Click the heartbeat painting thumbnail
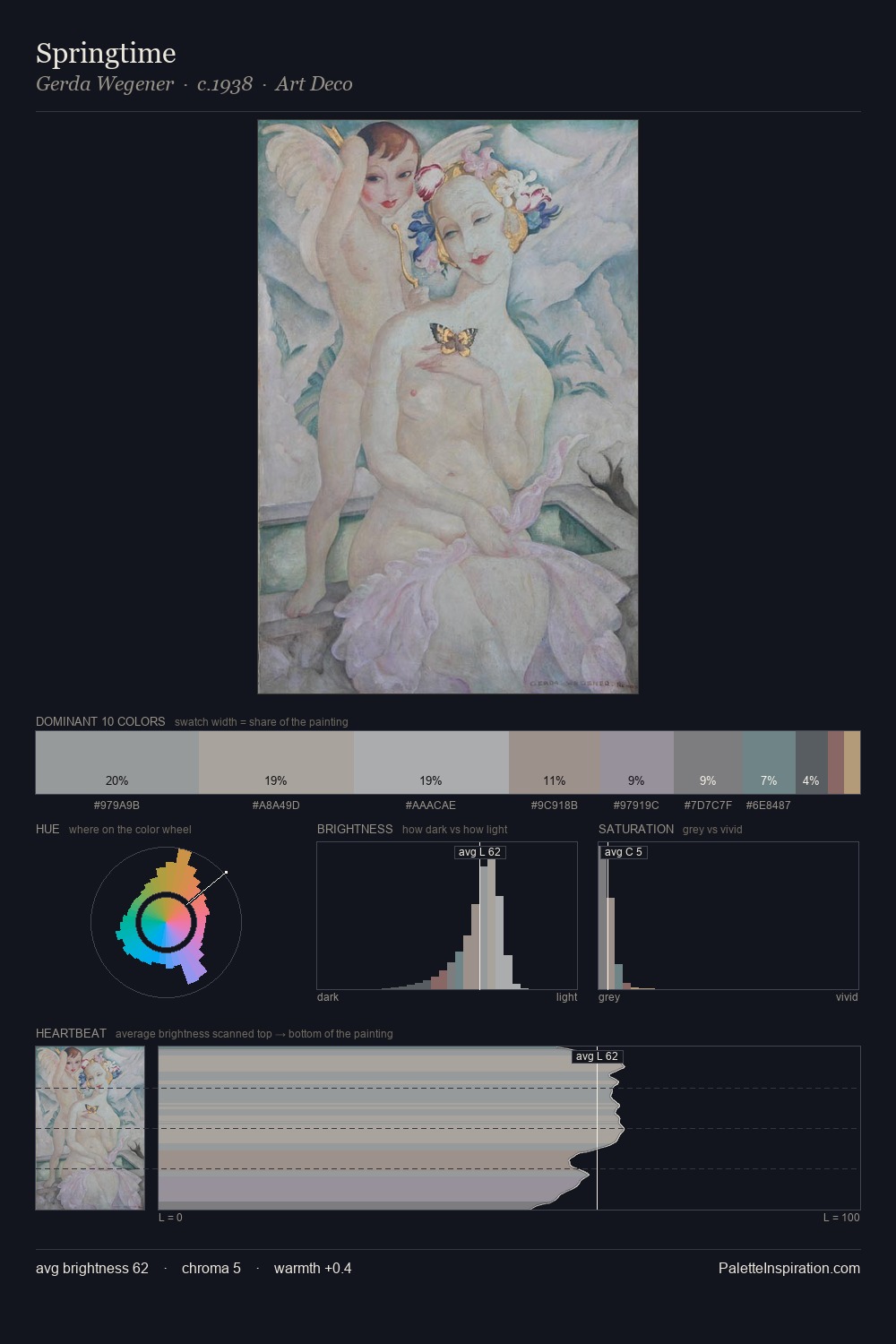 point(90,1128)
